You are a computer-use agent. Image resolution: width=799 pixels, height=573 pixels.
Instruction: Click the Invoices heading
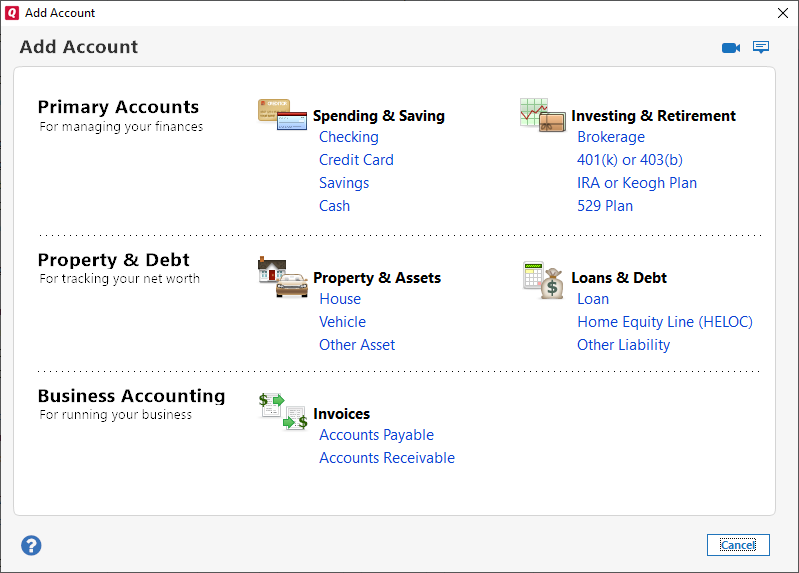pos(341,414)
